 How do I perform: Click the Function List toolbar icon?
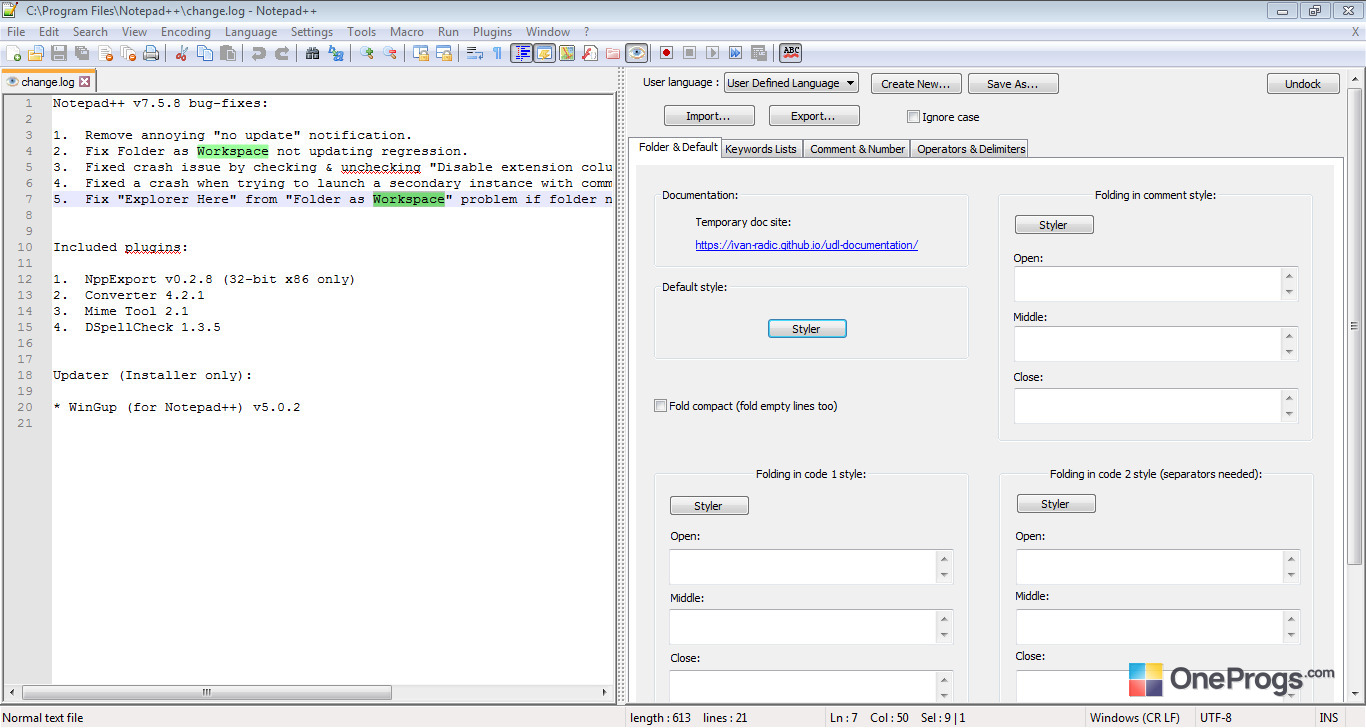pos(589,53)
